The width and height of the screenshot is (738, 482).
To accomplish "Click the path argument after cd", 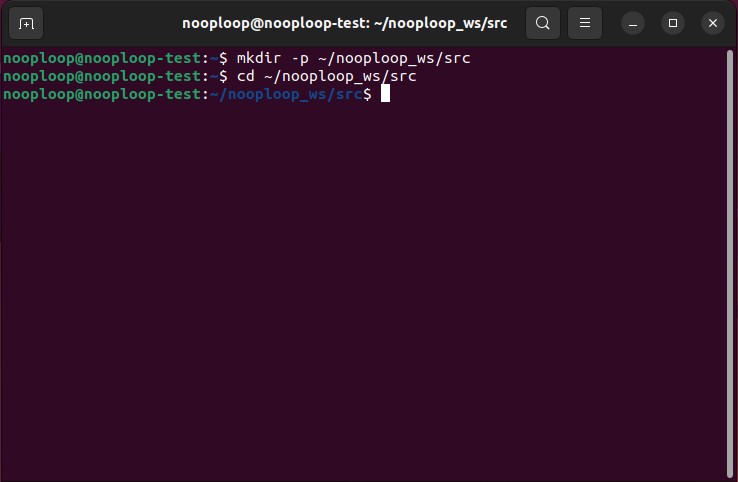I will (340, 76).
